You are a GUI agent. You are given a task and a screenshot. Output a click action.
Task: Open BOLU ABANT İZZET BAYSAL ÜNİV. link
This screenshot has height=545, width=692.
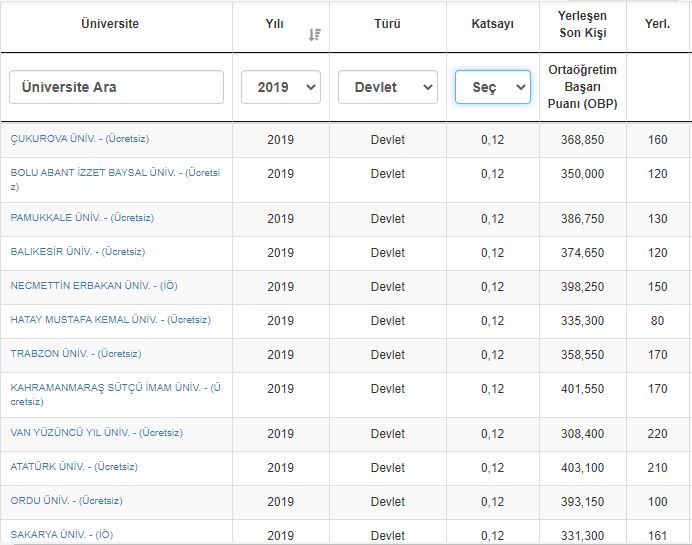click(x=115, y=179)
